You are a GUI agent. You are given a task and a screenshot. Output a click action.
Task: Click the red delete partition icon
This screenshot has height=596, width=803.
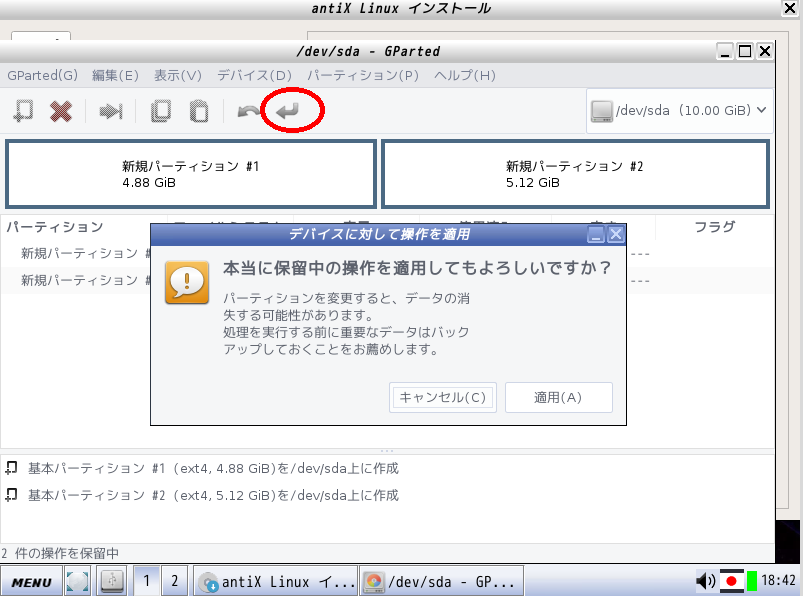pos(61,111)
